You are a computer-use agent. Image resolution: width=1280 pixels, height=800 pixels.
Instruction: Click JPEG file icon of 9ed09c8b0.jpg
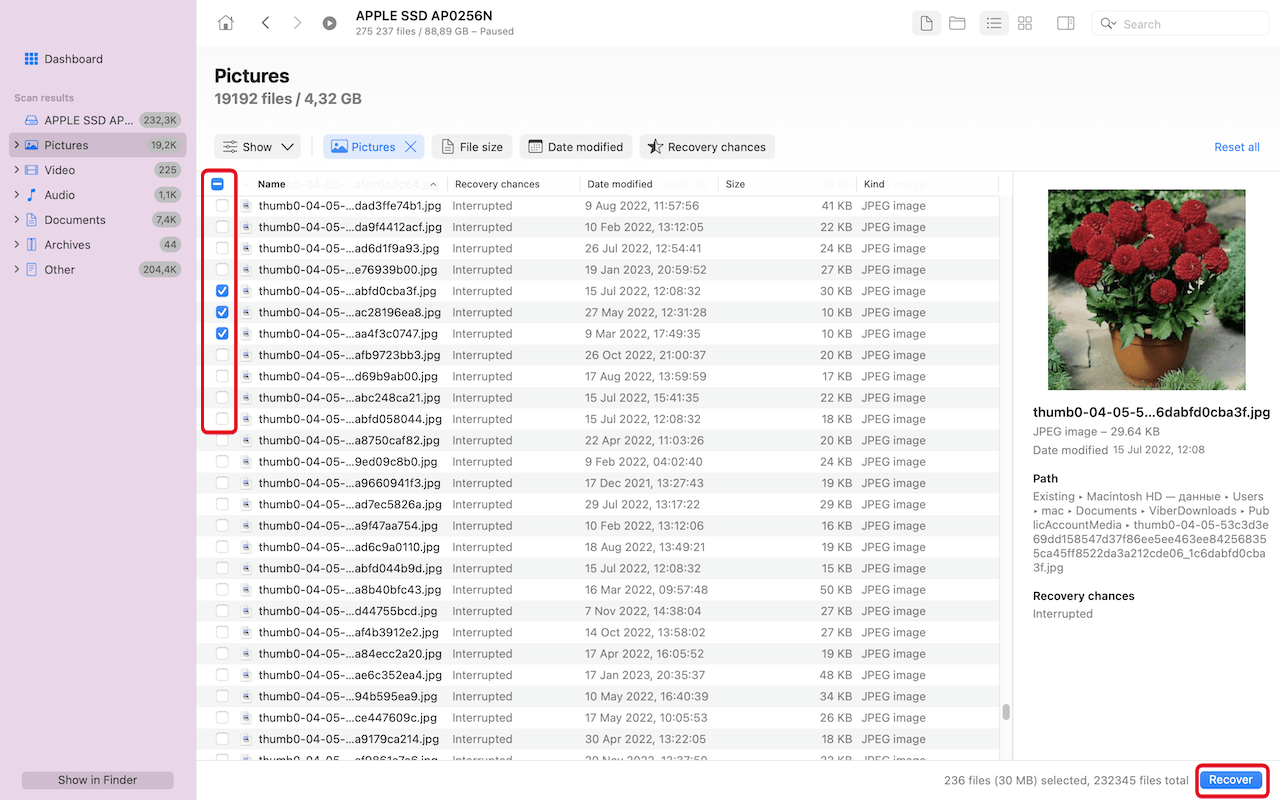point(246,462)
